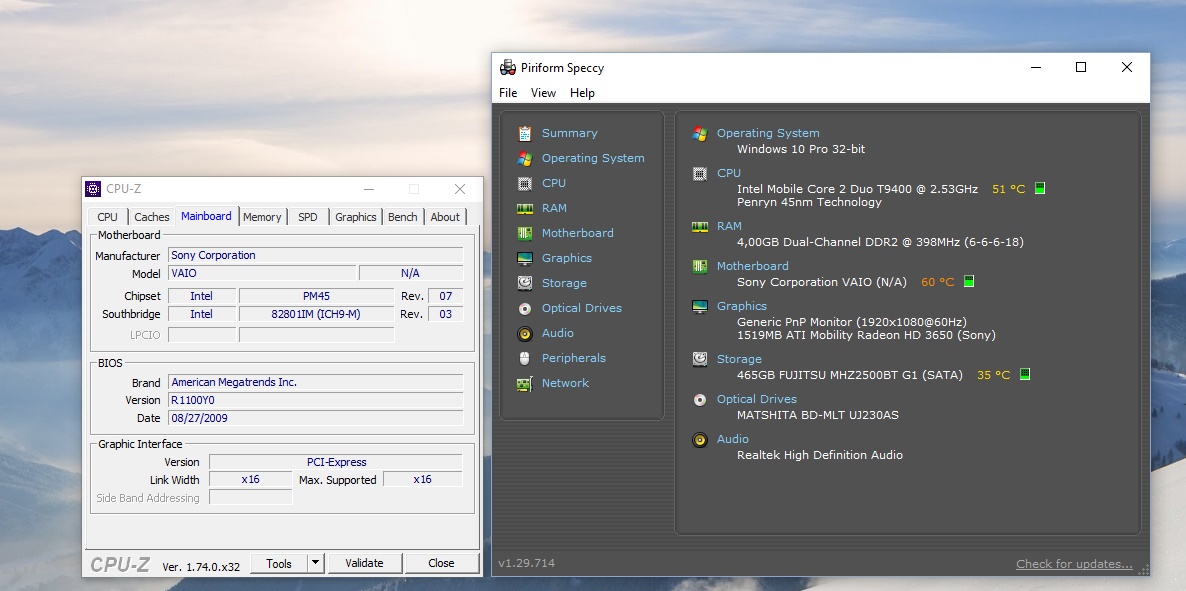The width and height of the screenshot is (1186, 591).
Task: Click the Operating System Windows flag sidebar icon
Action: click(x=525, y=158)
